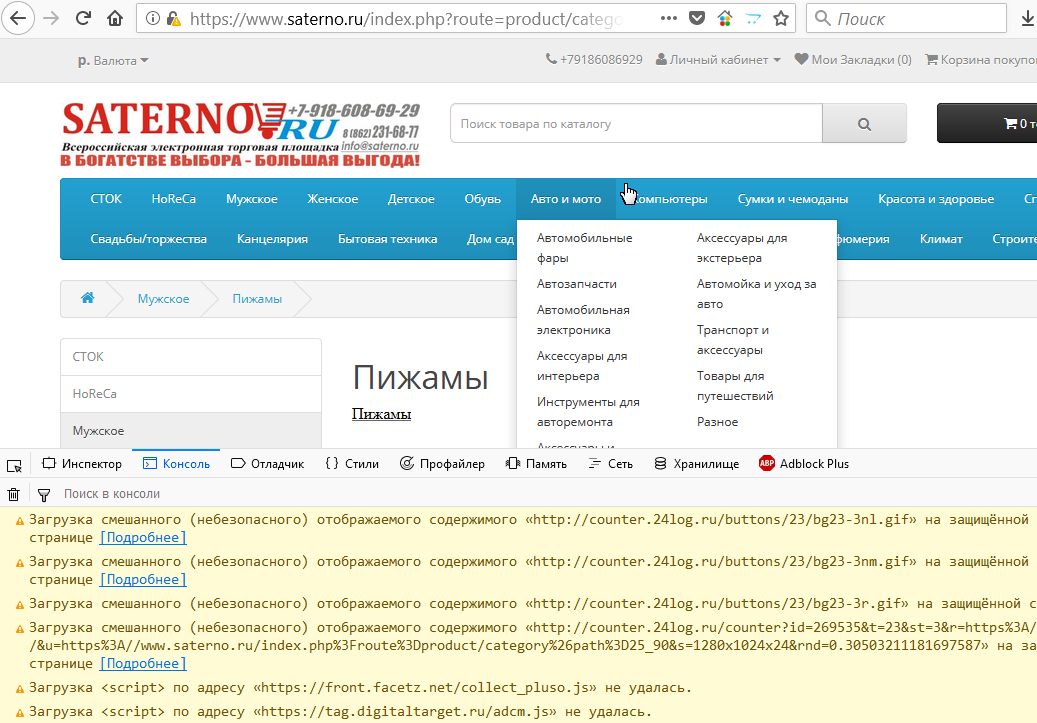
Task: Click the SATERNO.RU logo
Action: (241, 134)
